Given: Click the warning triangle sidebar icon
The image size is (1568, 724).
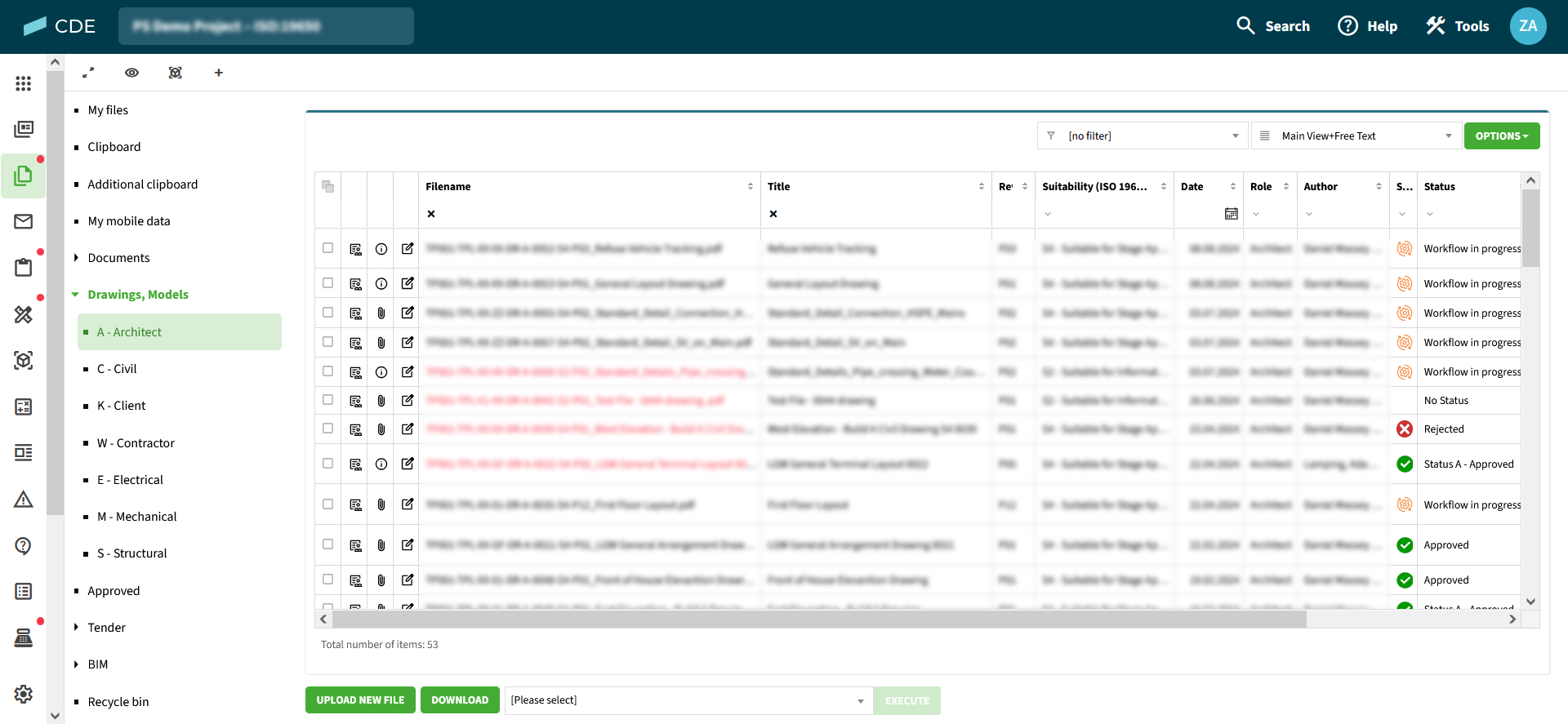Looking at the screenshot, I should point(24,500).
